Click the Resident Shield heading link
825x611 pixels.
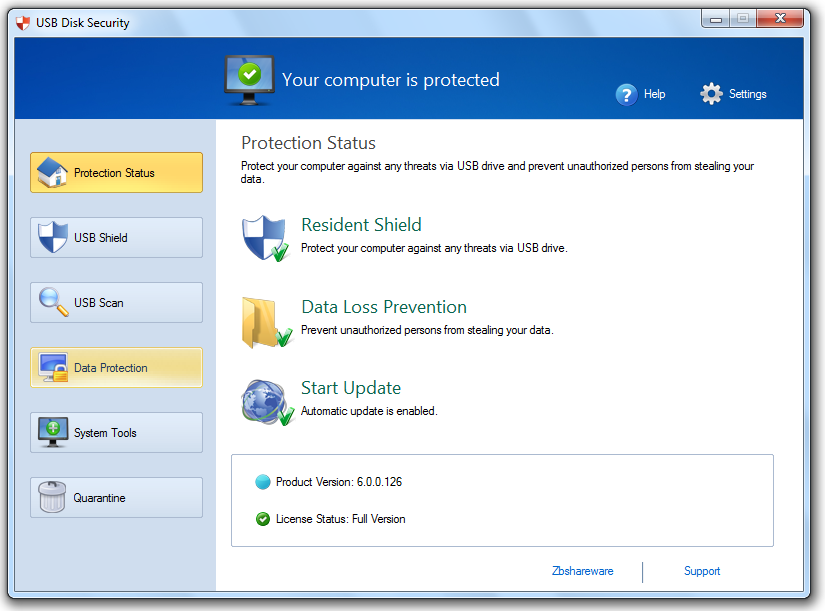[361, 225]
